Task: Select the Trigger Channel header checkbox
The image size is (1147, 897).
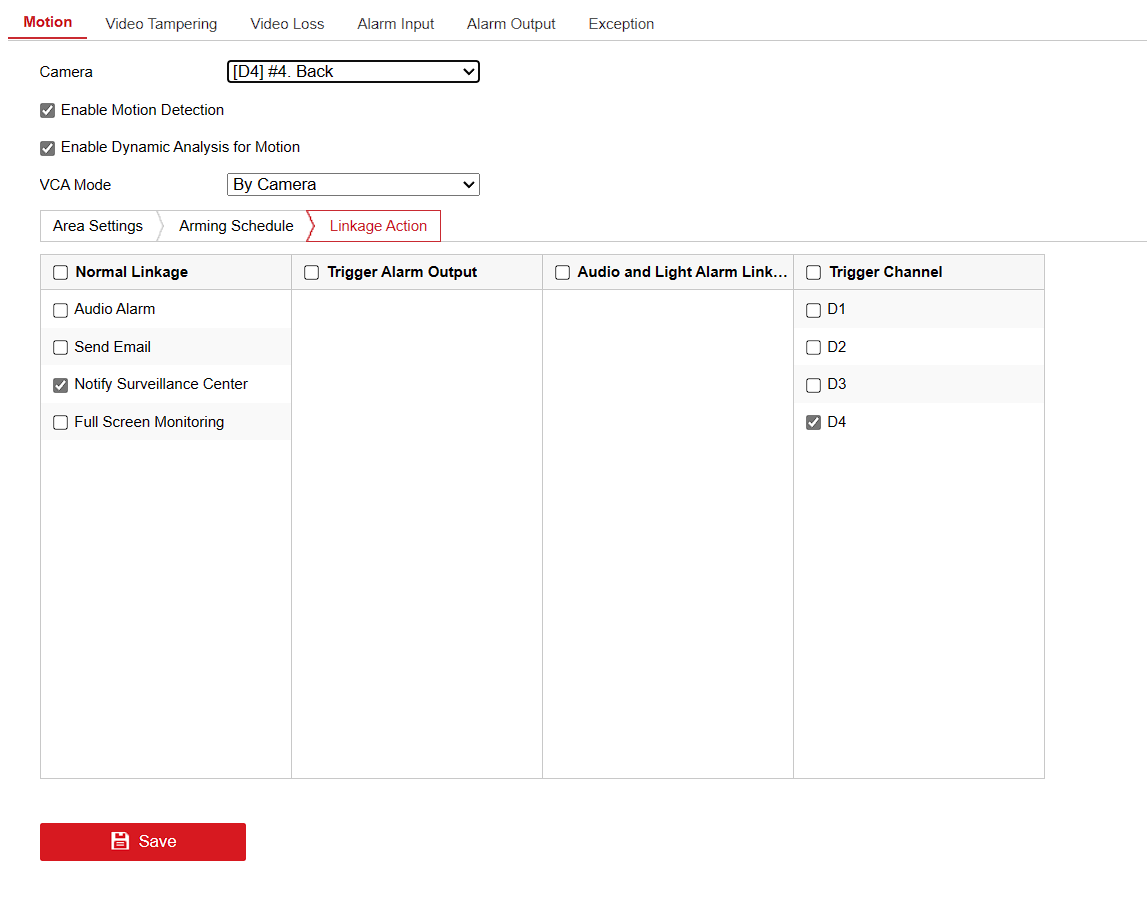Action: [814, 273]
